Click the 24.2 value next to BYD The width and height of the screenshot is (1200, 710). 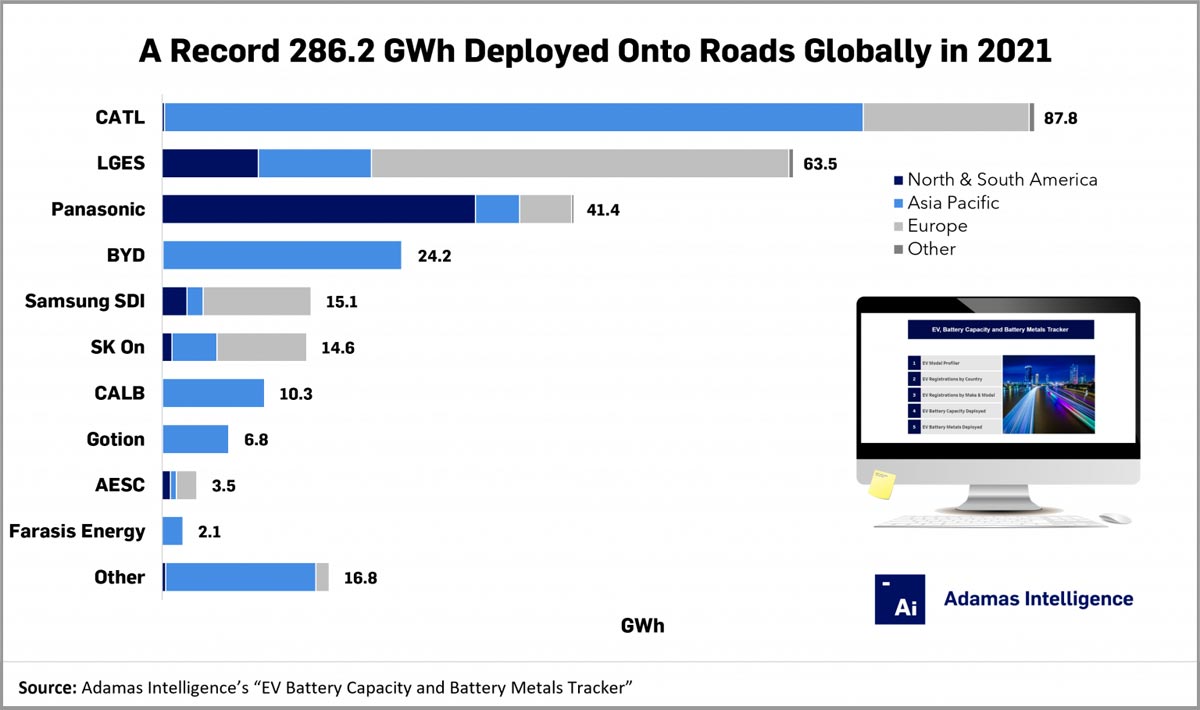coord(434,255)
